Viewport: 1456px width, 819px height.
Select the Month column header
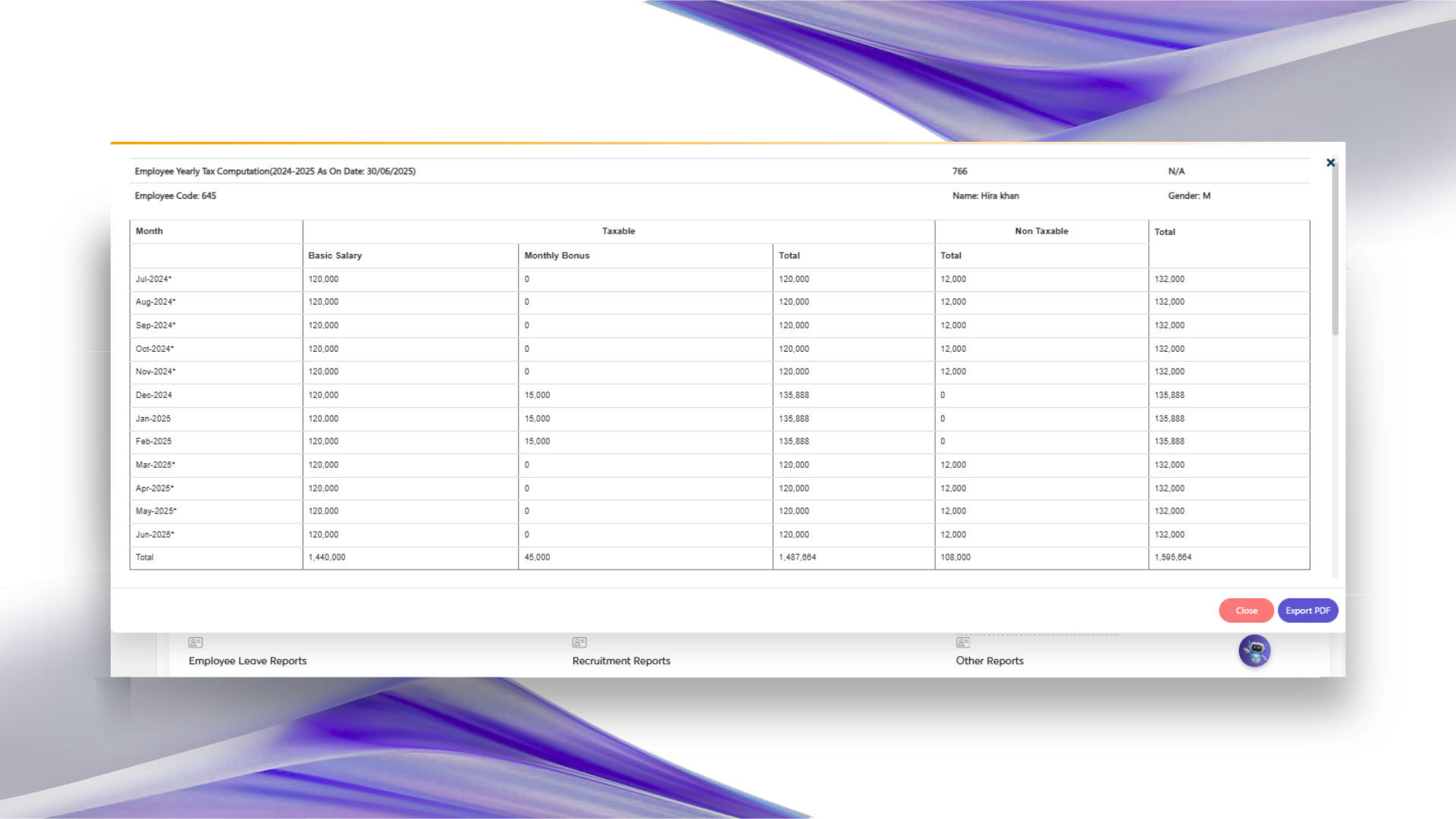tap(149, 231)
